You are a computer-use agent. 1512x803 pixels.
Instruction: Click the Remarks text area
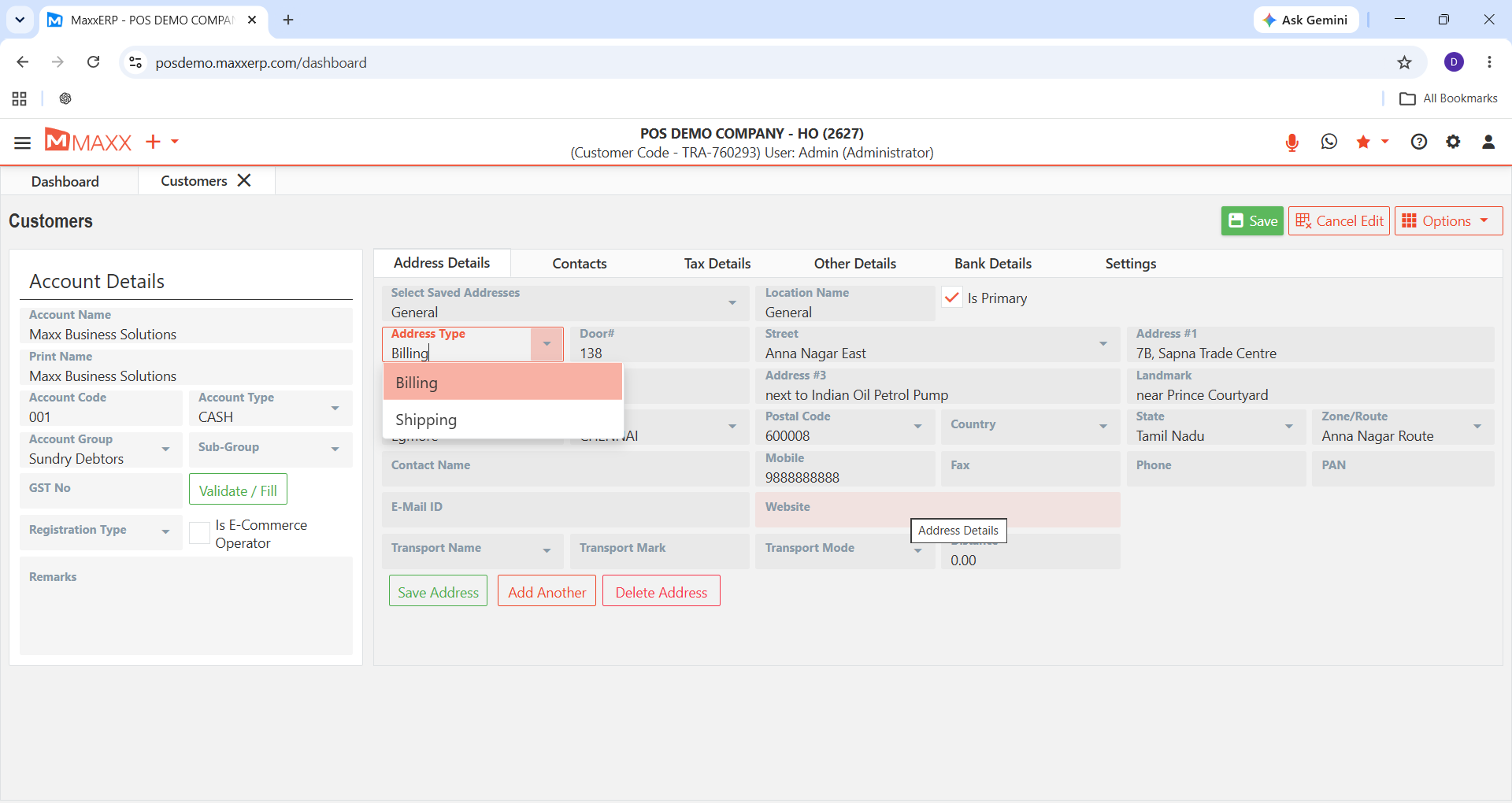186,606
